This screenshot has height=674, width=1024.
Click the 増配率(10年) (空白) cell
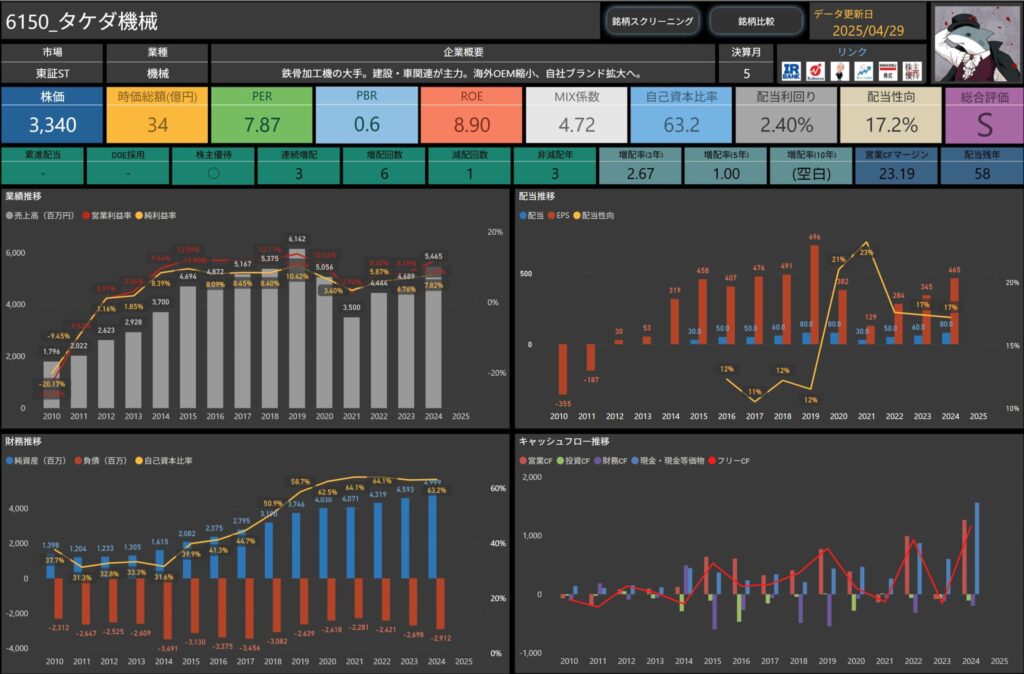tap(811, 174)
